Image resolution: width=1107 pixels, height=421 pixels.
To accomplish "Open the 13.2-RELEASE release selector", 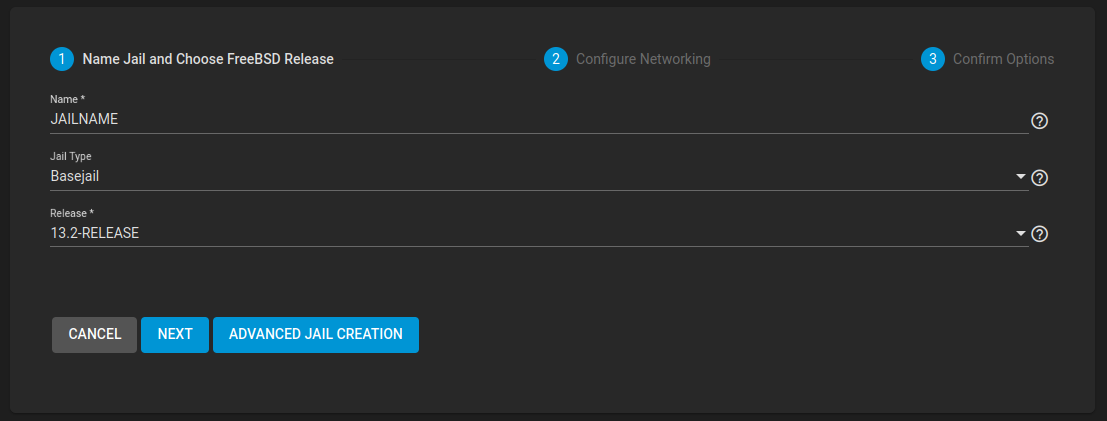I will pyautogui.click(x=530, y=233).
